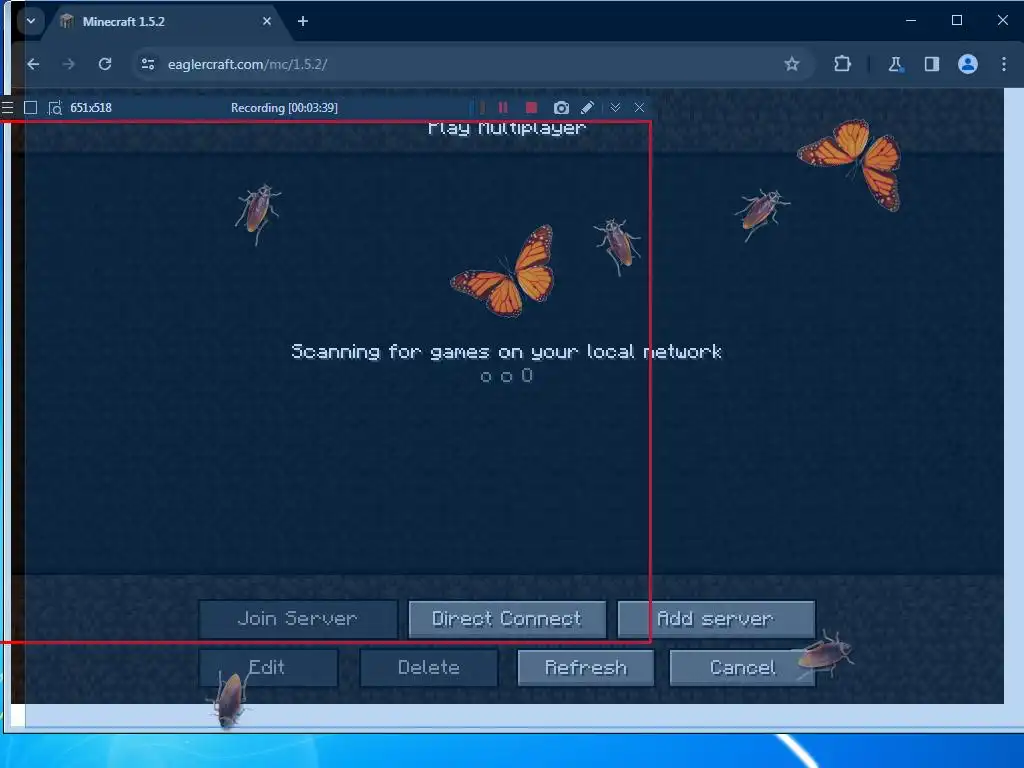Take a snapshot with camera icon
The width and height of the screenshot is (1024, 768).
coord(561,108)
